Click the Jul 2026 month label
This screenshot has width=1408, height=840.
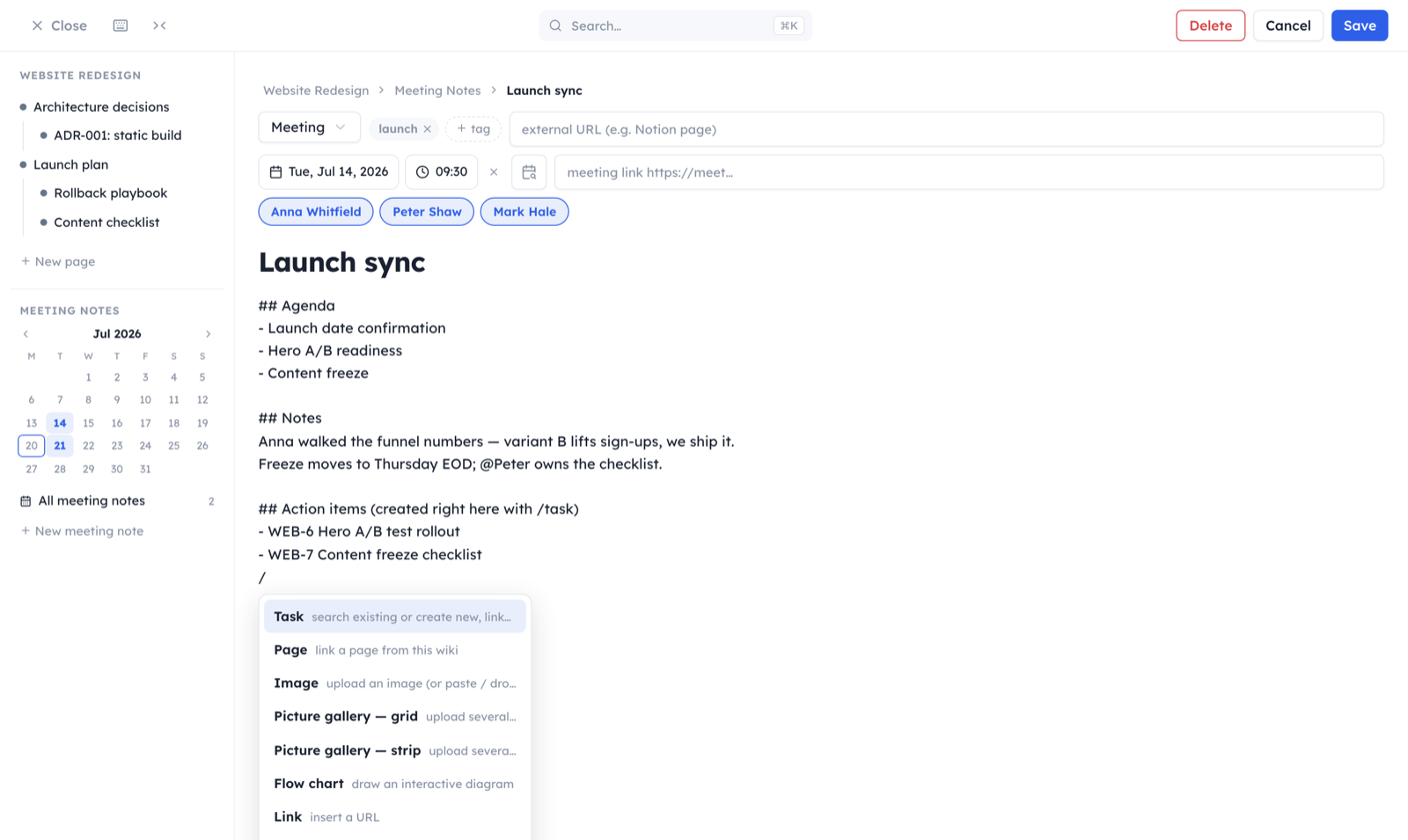[117, 334]
